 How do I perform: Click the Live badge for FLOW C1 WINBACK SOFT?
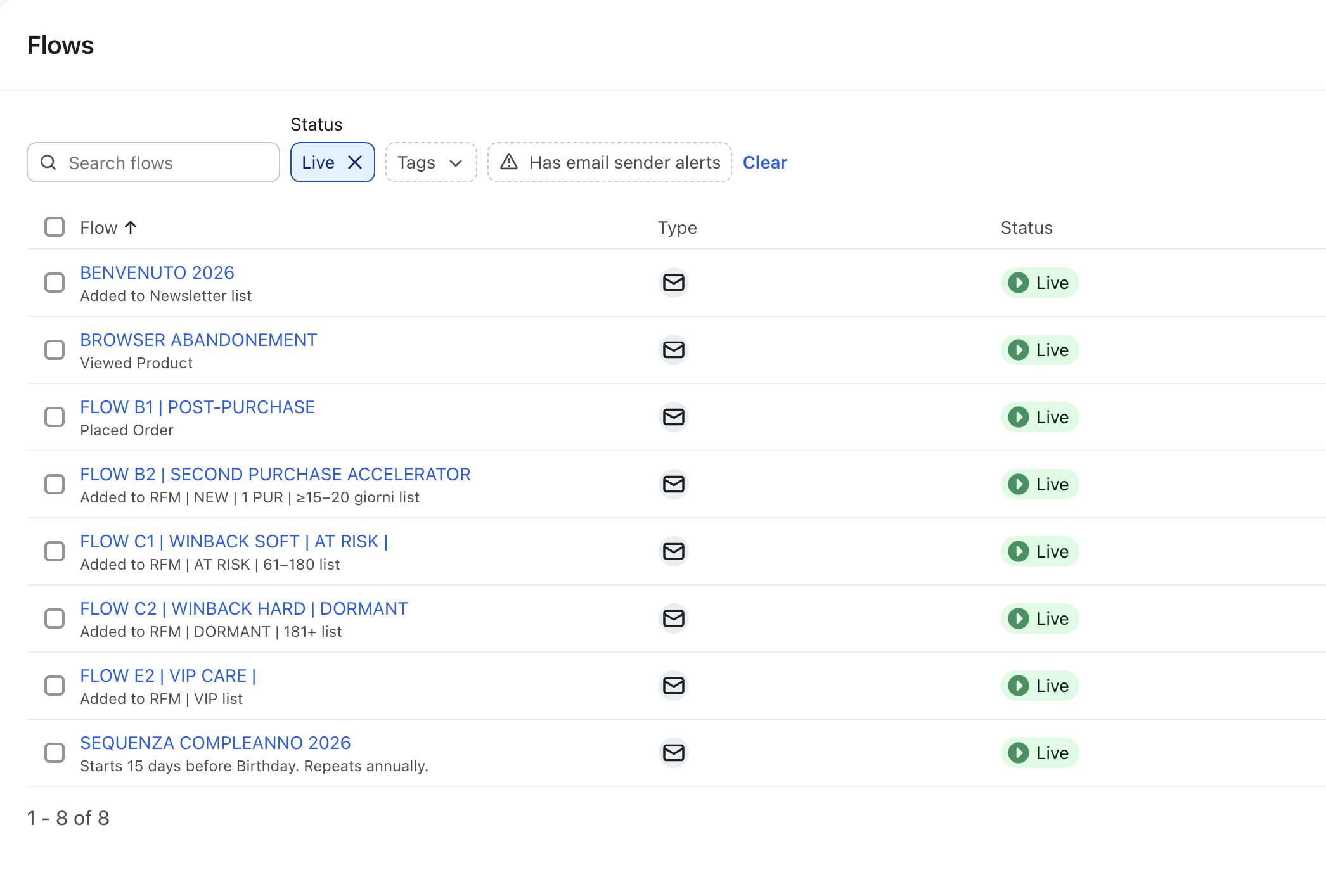click(x=1040, y=551)
